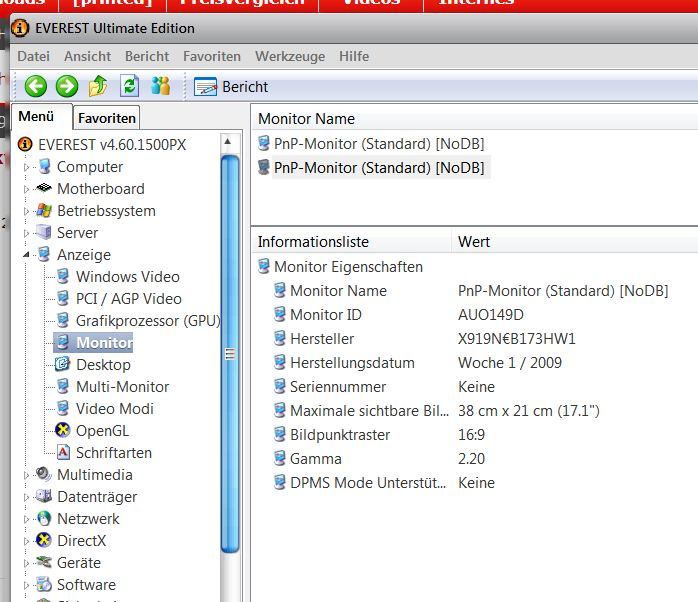Viewport: 698px width, 602px height.
Task: Go back with the green left arrow
Action: (x=36, y=86)
